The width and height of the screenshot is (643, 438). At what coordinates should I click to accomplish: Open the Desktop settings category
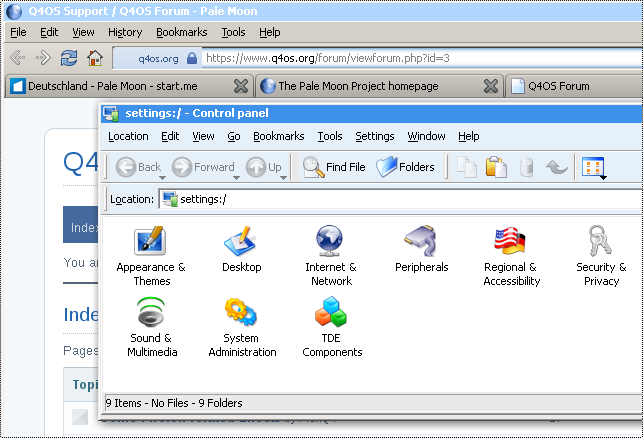click(242, 249)
